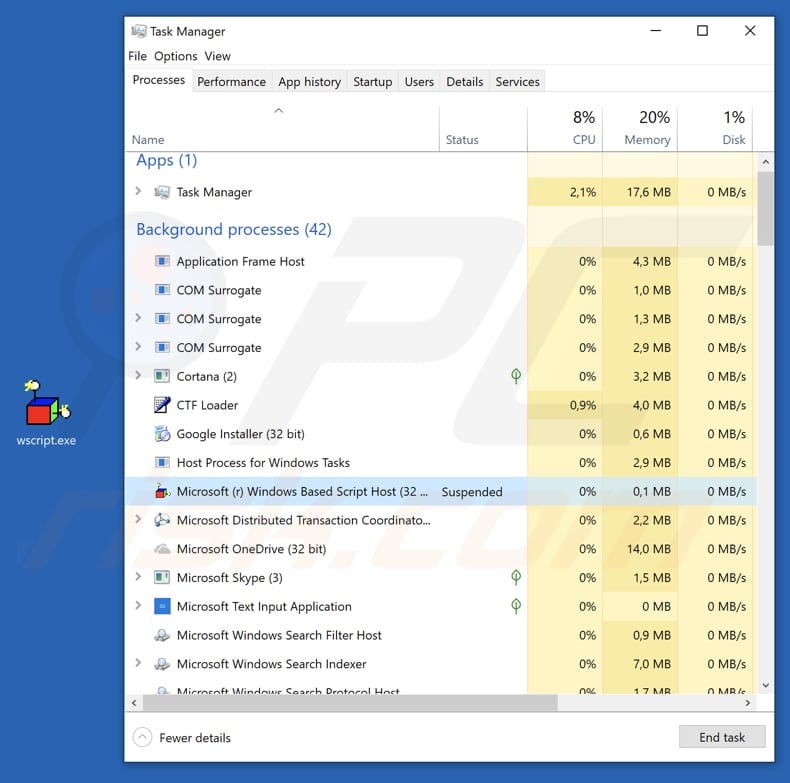The width and height of the screenshot is (790, 783).
Task: Select the CTF Loader process row
Action: tap(441, 405)
